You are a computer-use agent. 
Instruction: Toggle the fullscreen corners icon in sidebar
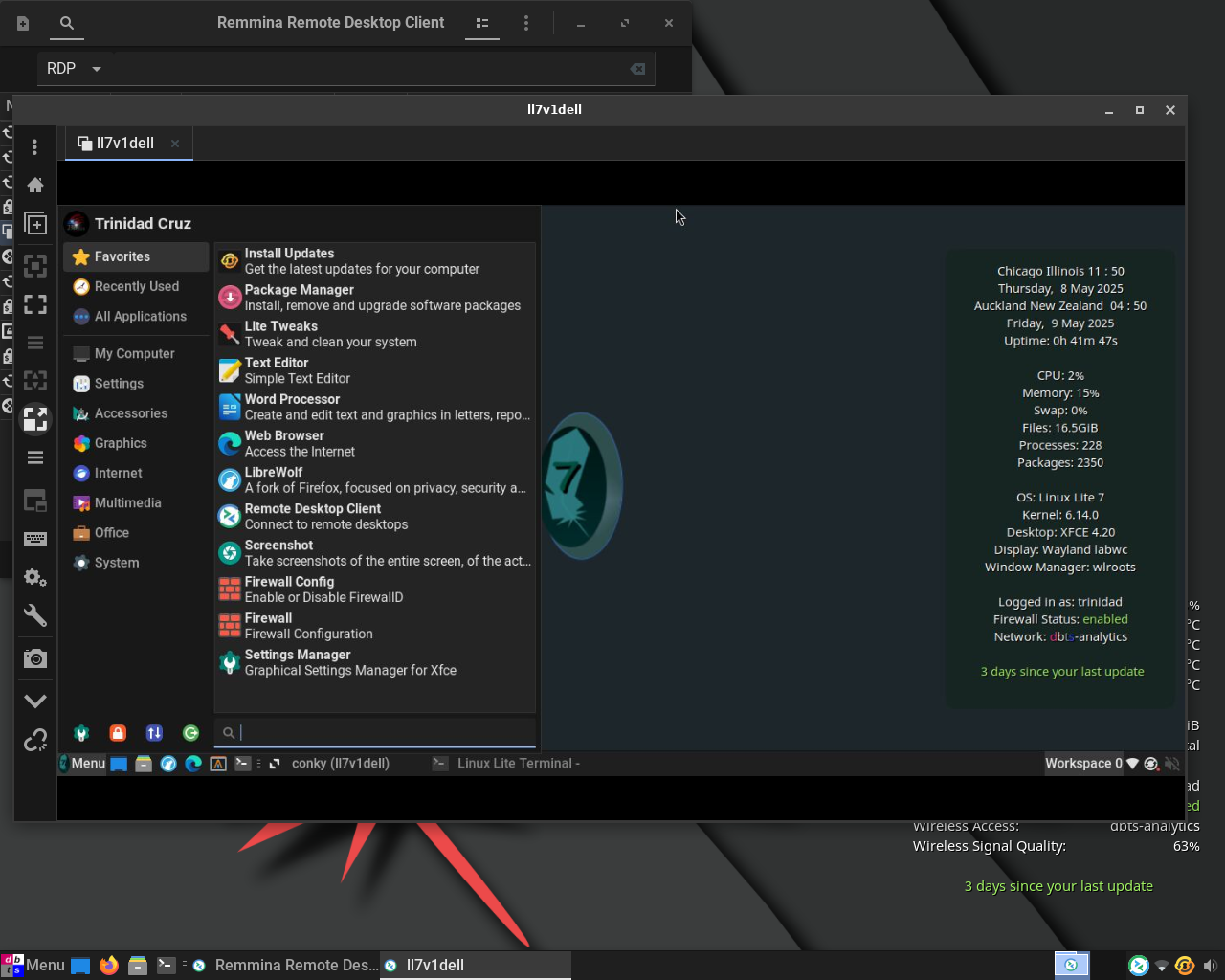(35, 304)
